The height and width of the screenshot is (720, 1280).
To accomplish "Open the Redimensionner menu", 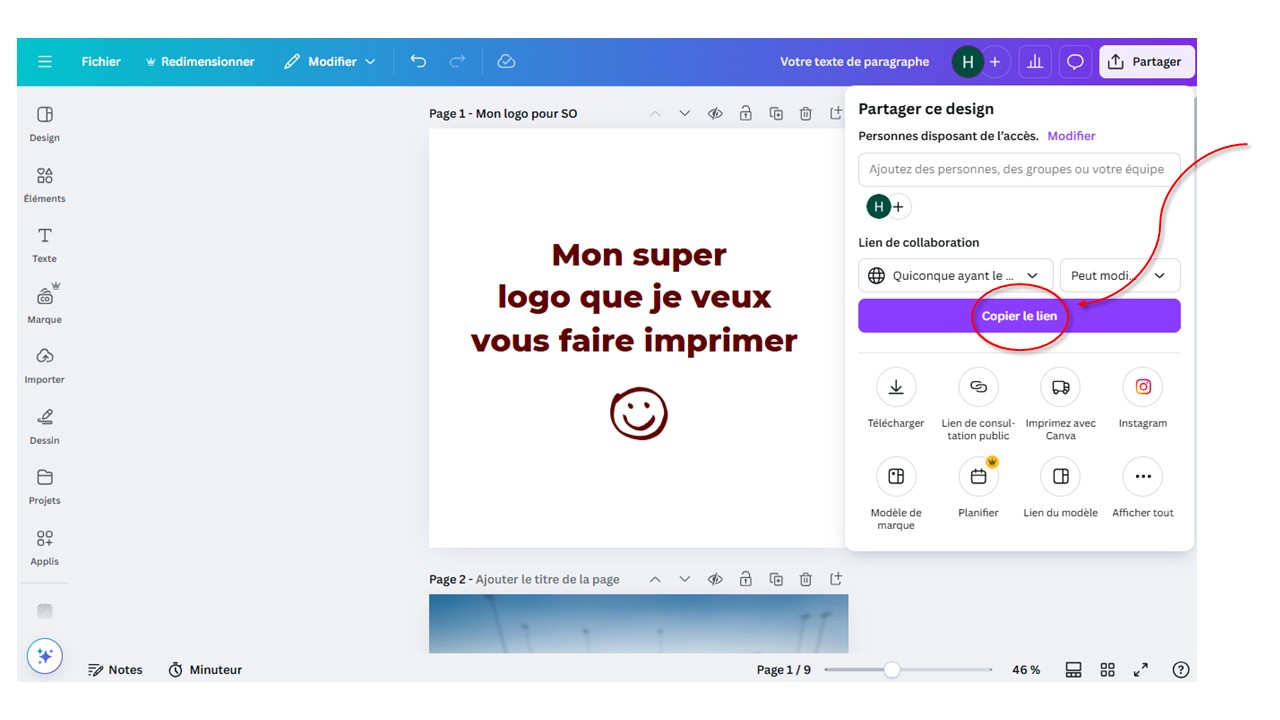I will (200, 62).
